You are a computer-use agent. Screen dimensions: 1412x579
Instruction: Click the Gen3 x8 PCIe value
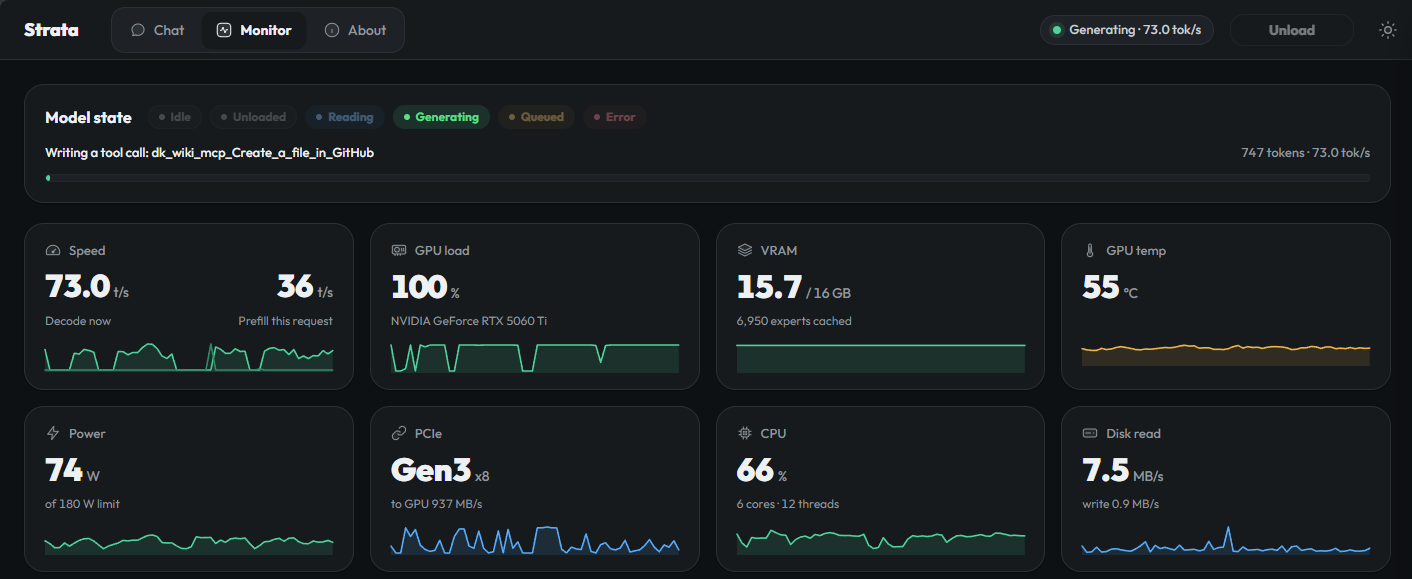point(440,470)
